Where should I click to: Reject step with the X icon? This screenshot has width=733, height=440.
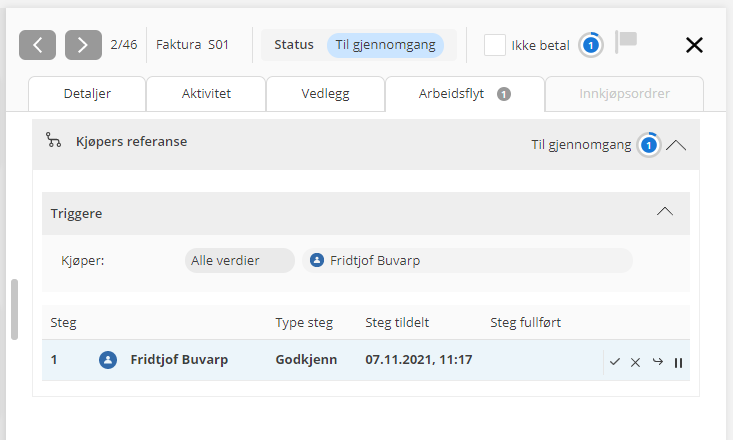tap(635, 361)
